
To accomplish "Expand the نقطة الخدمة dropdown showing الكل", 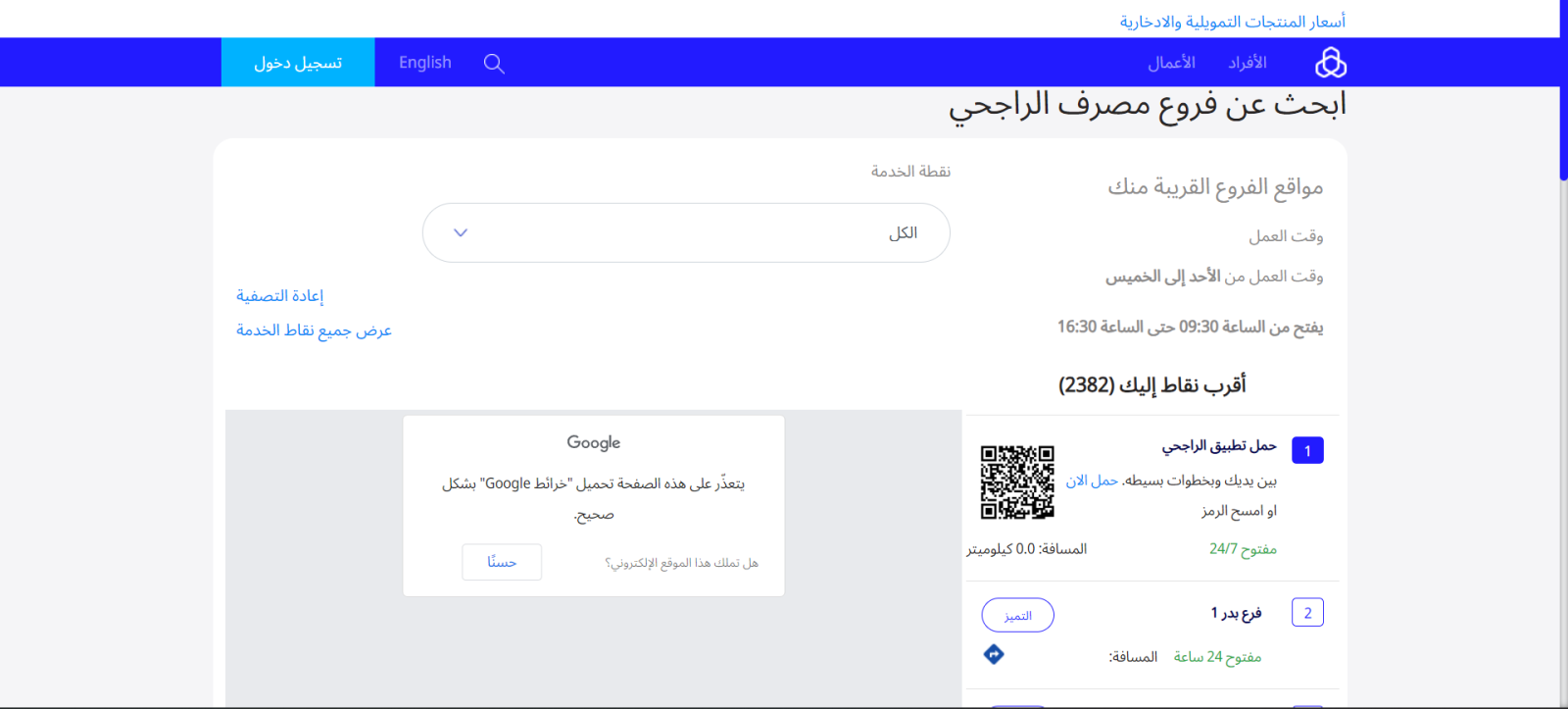I will 686,232.
